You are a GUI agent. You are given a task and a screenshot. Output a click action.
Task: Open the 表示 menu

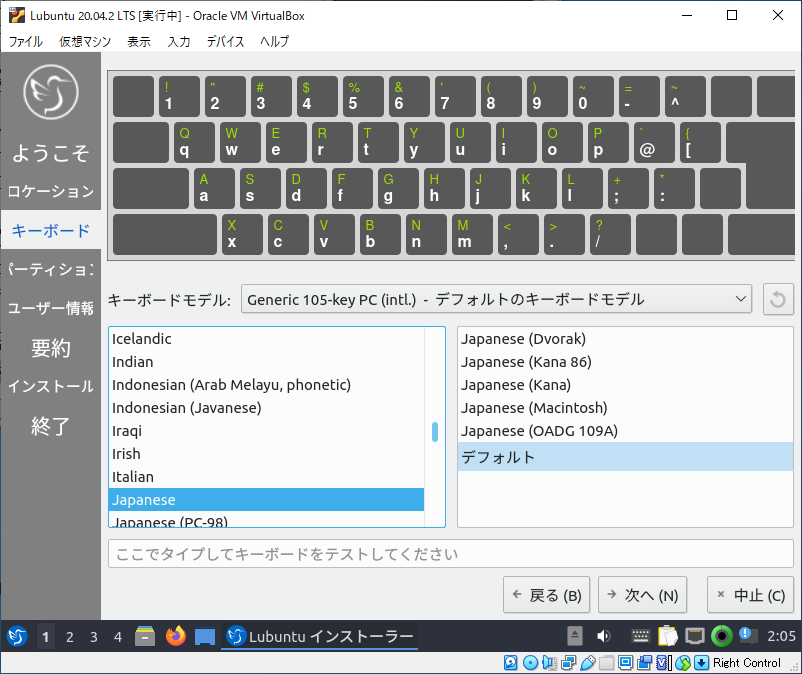click(x=139, y=41)
